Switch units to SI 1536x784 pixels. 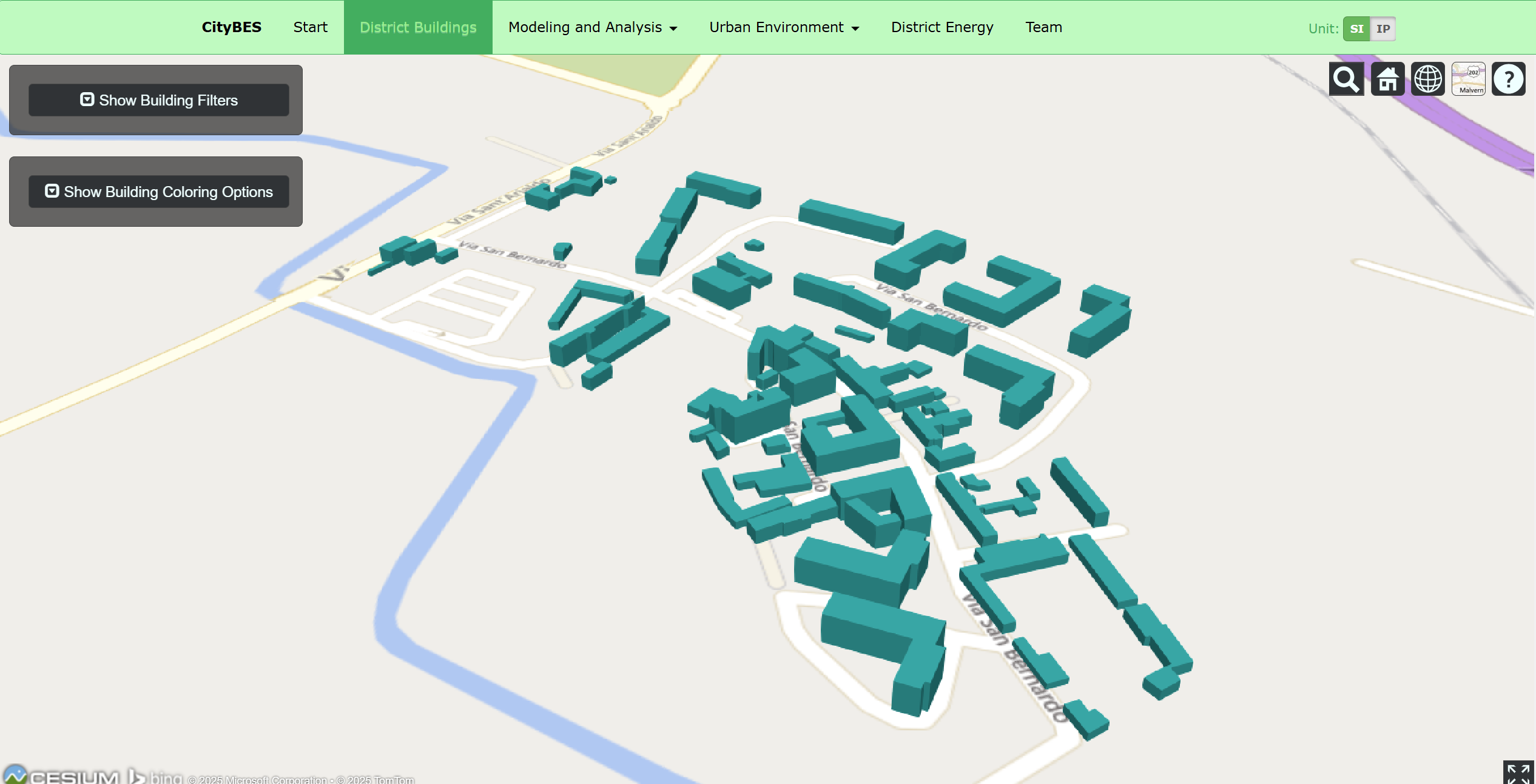pyautogui.click(x=1356, y=28)
